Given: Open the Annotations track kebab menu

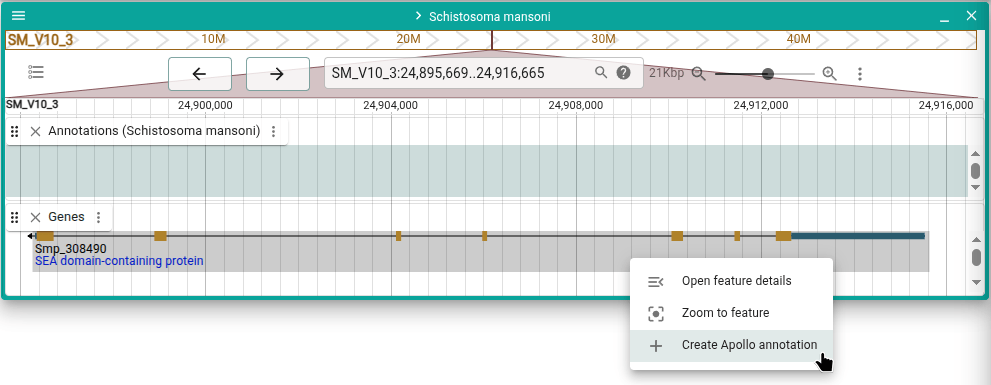Looking at the screenshot, I should tap(274, 131).
